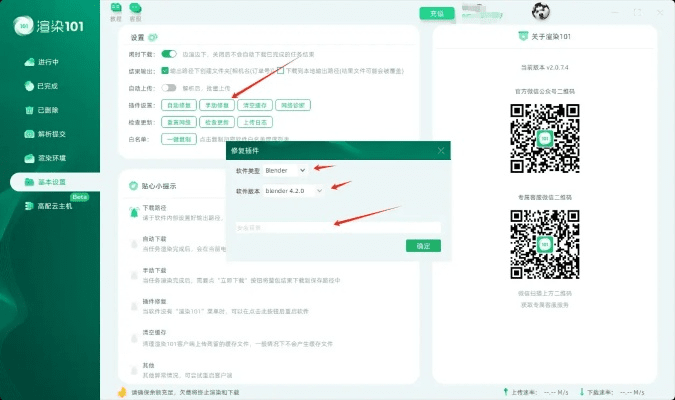Viewport: 675px width, 400px height.
Task: Click the 基本设置 folder icon
Action: pyautogui.click(x=29, y=182)
